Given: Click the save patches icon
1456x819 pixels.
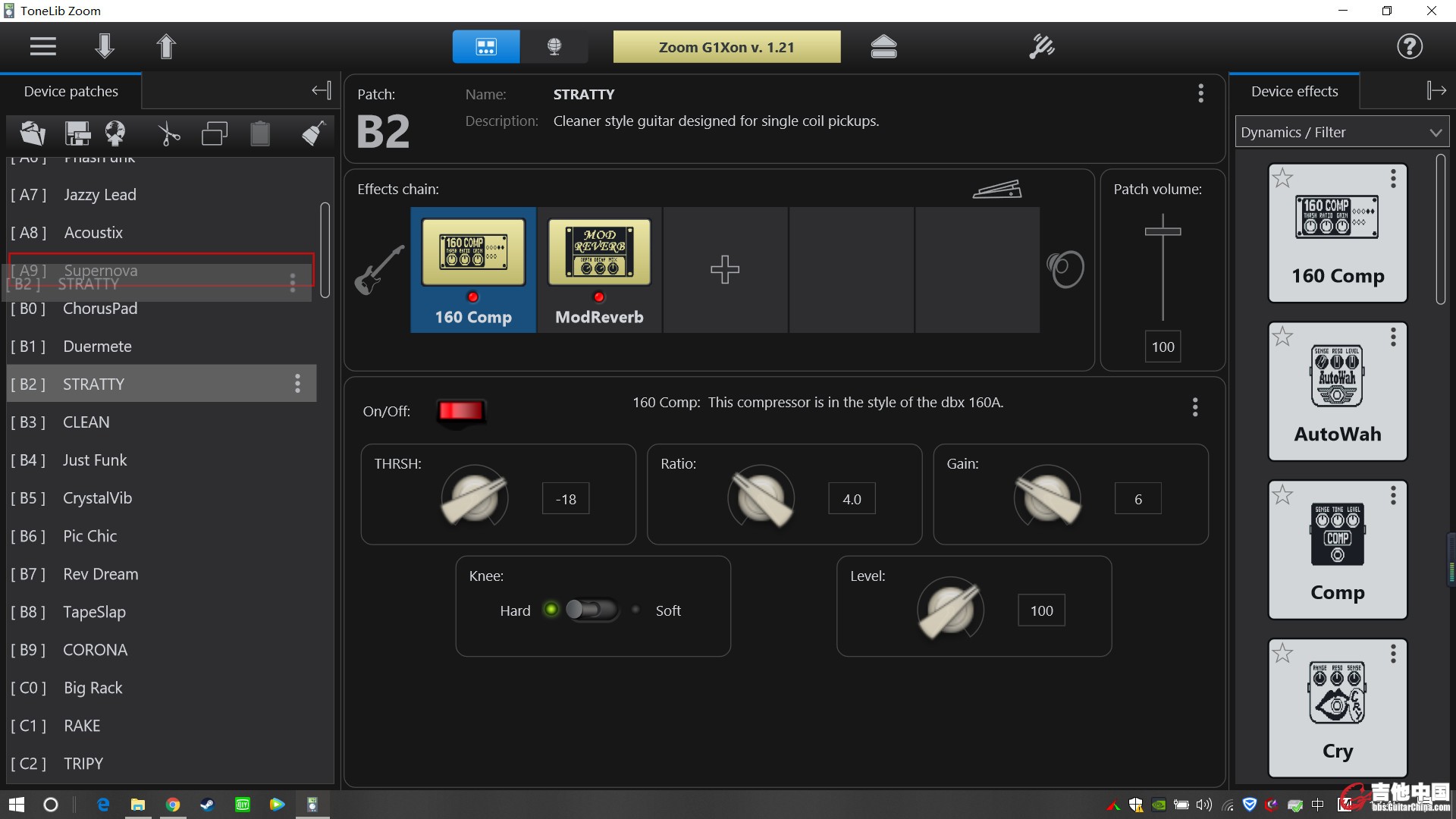Looking at the screenshot, I should click(x=77, y=134).
